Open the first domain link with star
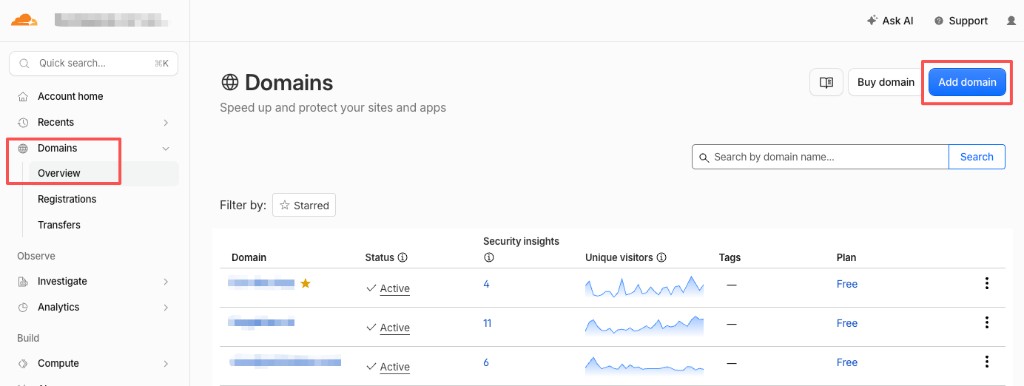Image resolution: width=1024 pixels, height=386 pixels. coord(261,283)
